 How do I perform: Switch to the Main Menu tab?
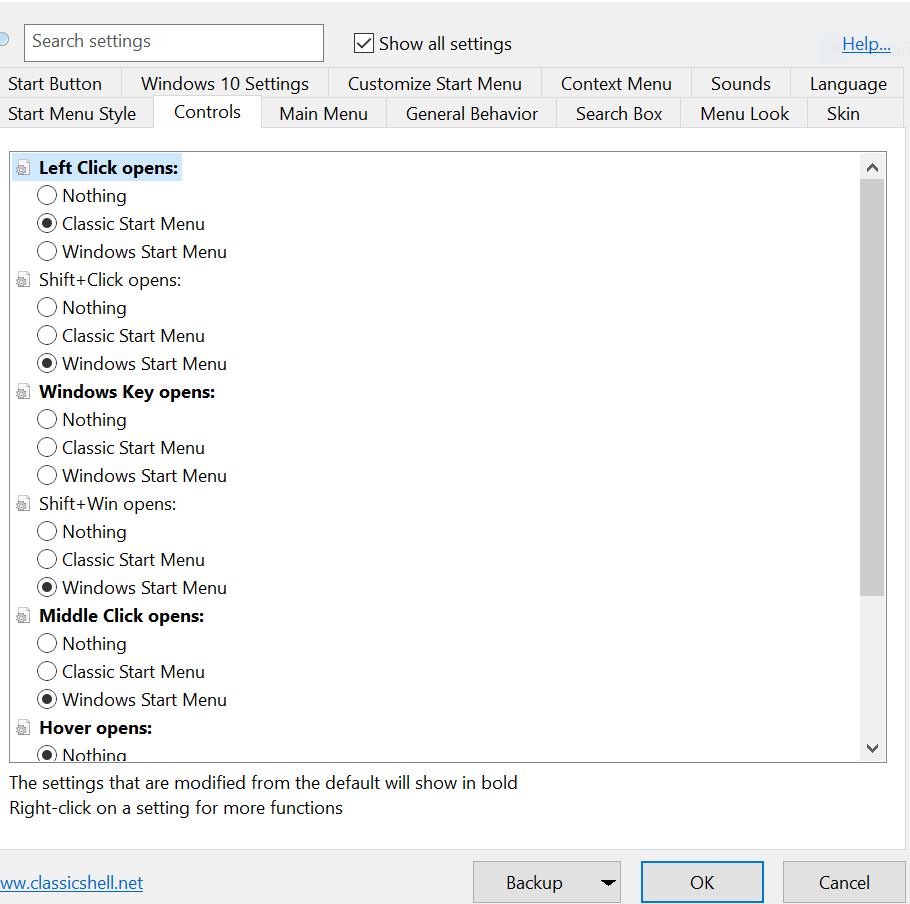point(323,114)
